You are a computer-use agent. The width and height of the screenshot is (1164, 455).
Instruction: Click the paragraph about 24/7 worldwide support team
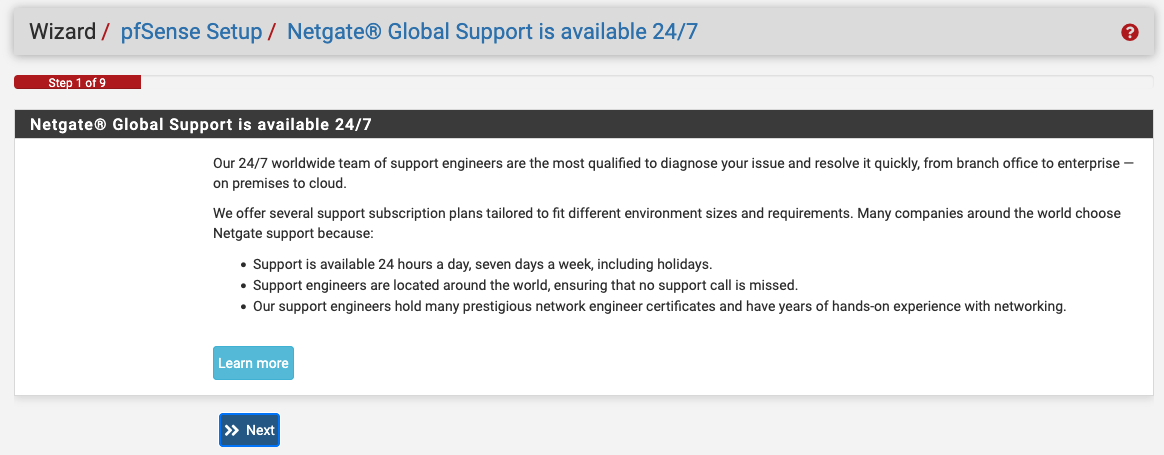point(673,173)
